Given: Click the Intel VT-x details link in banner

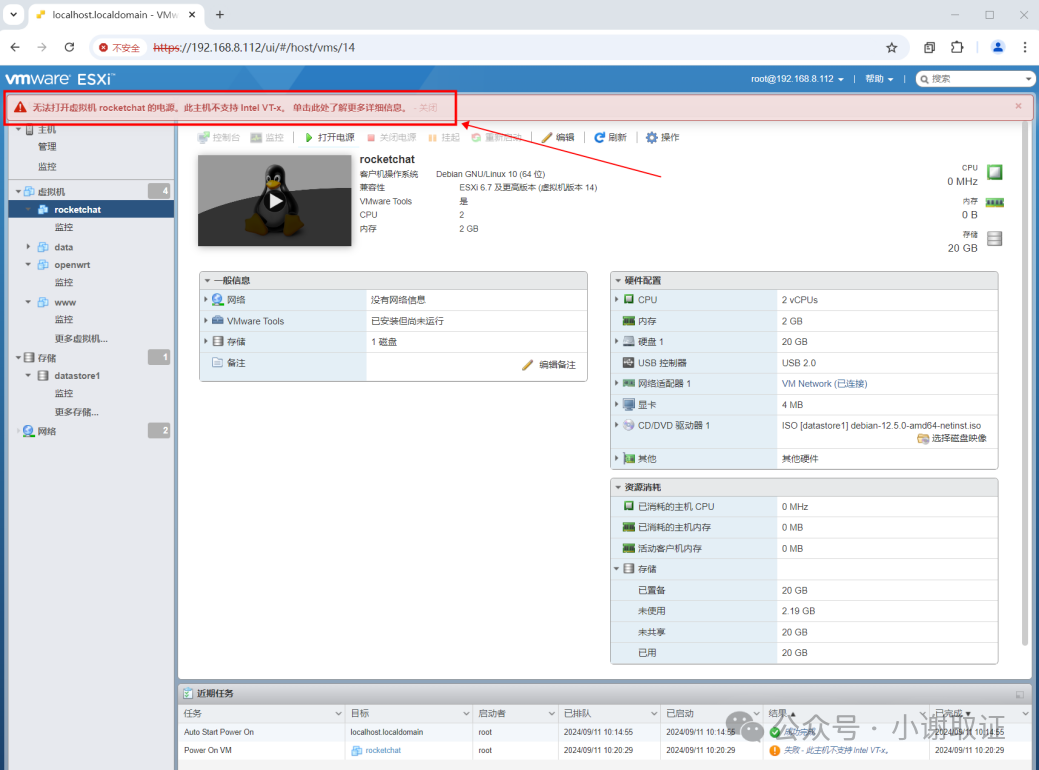Looking at the screenshot, I should (350, 108).
